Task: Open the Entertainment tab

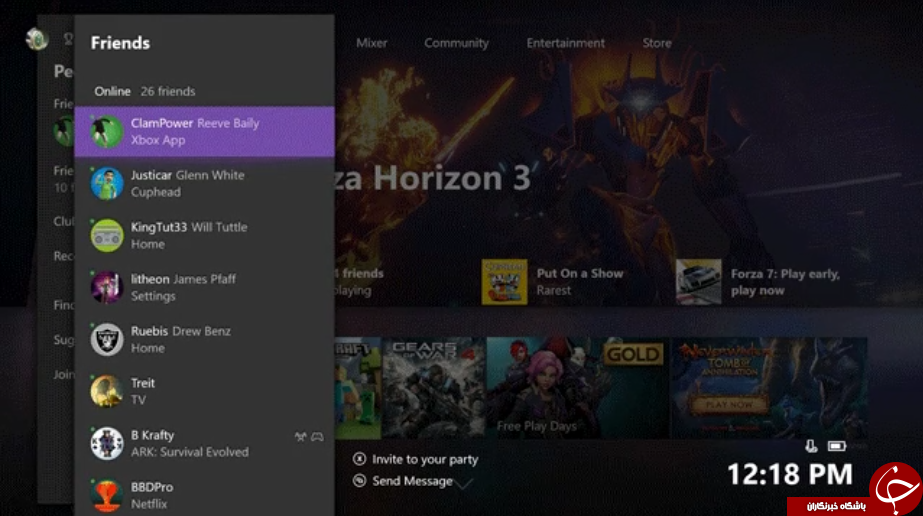Action: coord(566,43)
